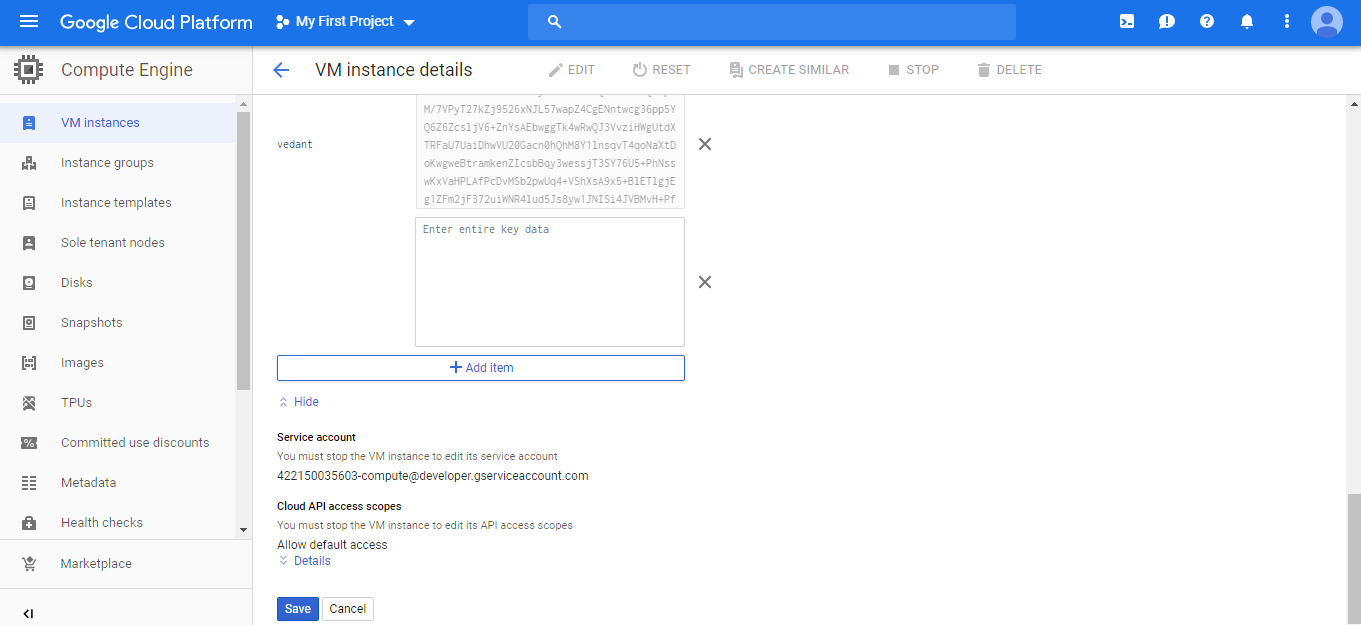Viewport: 1361px width, 625px height.
Task: Open Health checks in the sidebar
Action: [x=118, y=523]
